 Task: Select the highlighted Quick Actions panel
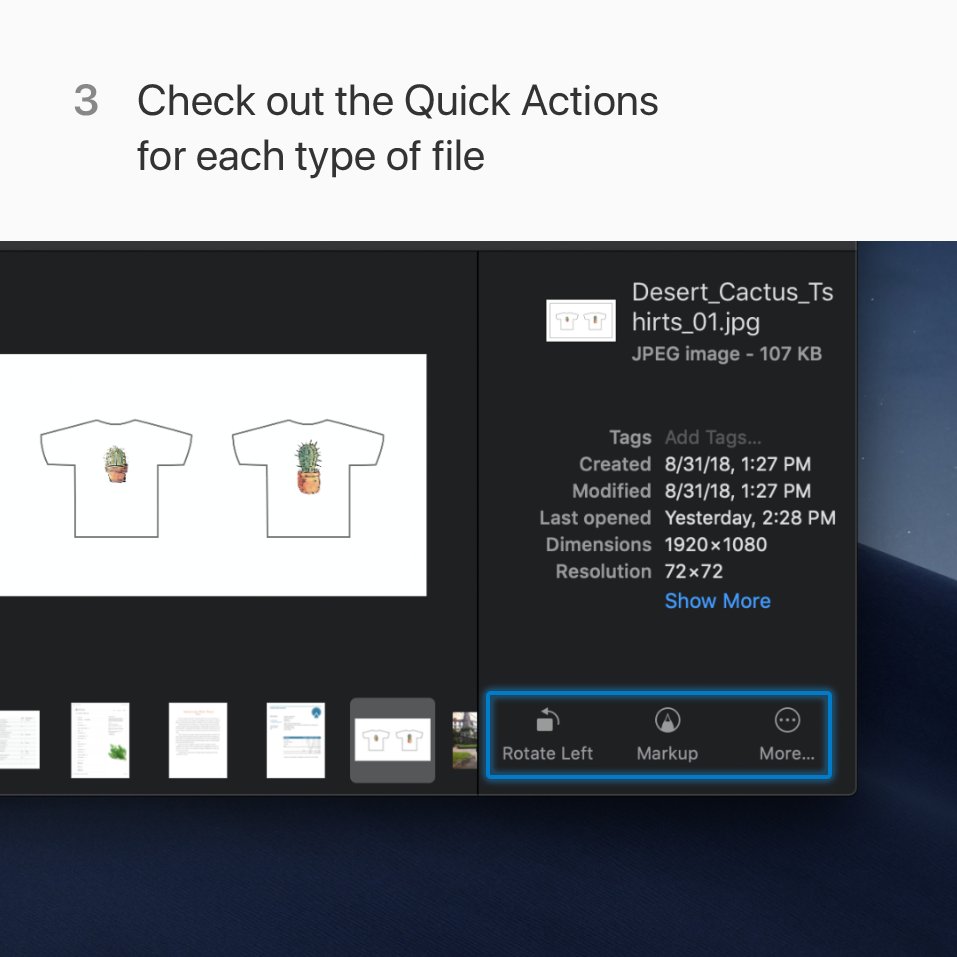[x=658, y=734]
